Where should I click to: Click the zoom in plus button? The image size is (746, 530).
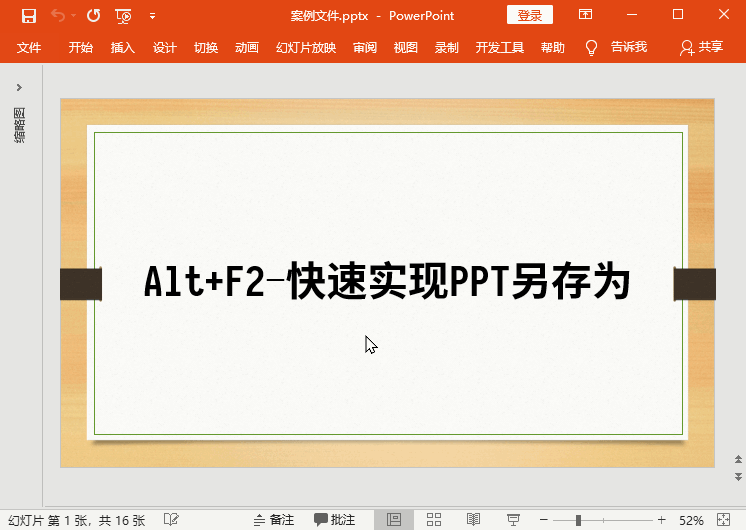661,520
